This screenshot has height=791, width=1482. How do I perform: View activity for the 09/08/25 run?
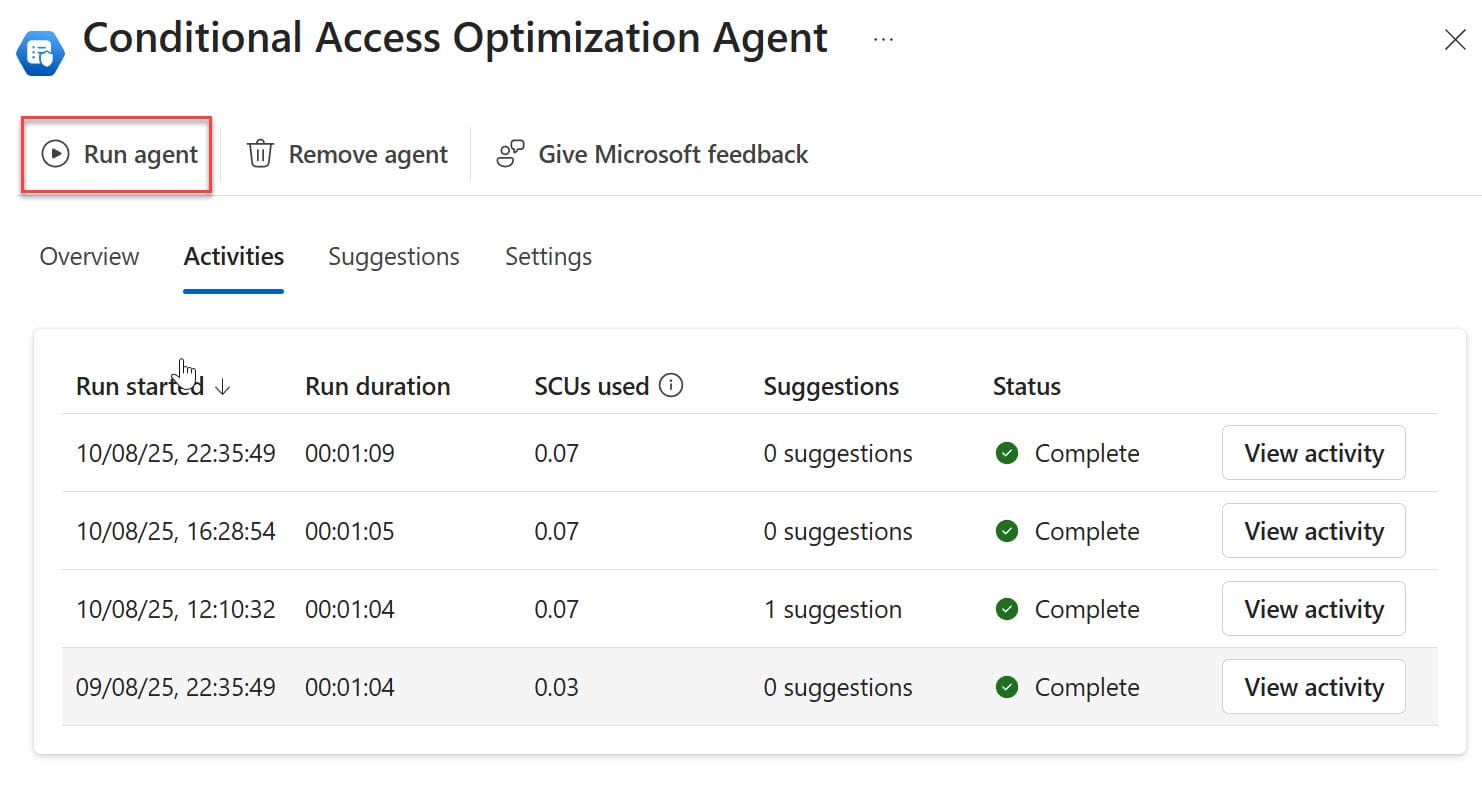click(x=1313, y=687)
